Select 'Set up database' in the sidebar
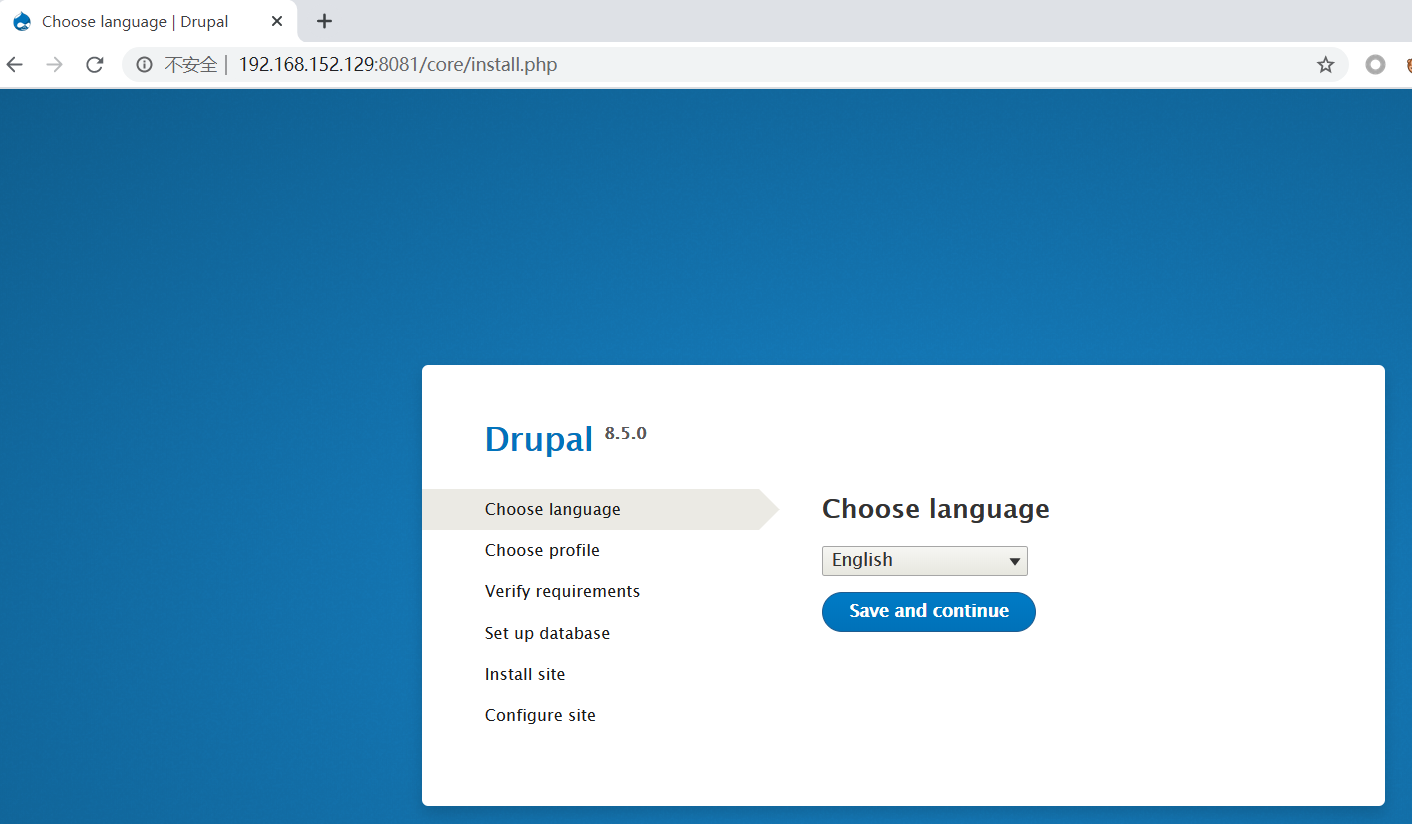 [547, 632]
